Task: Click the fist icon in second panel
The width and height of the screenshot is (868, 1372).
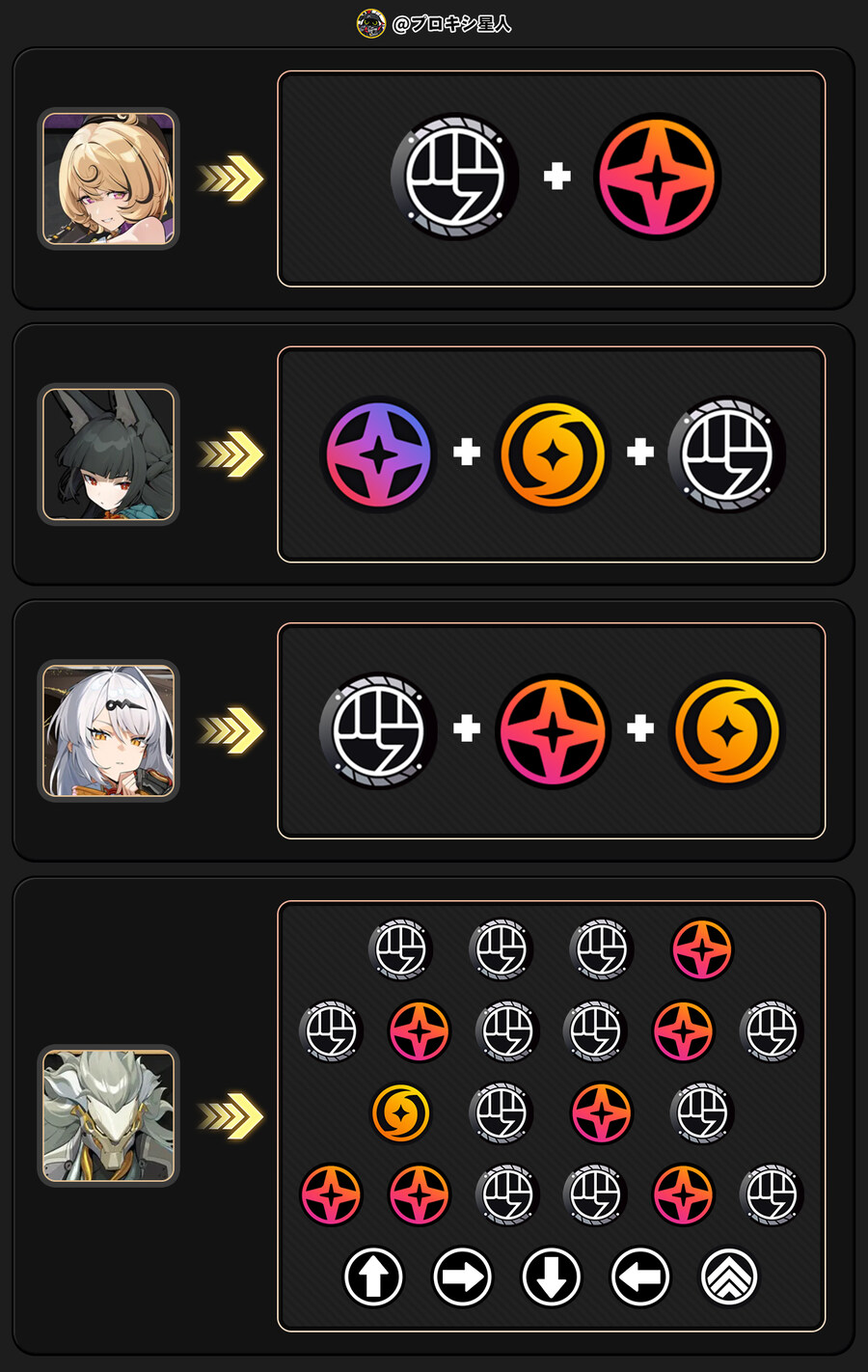Action: pos(727,453)
